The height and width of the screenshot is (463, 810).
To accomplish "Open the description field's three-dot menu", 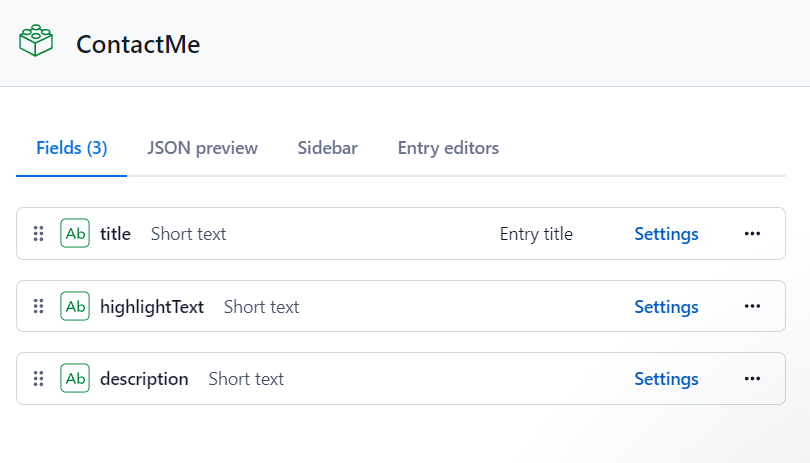I will 752,378.
